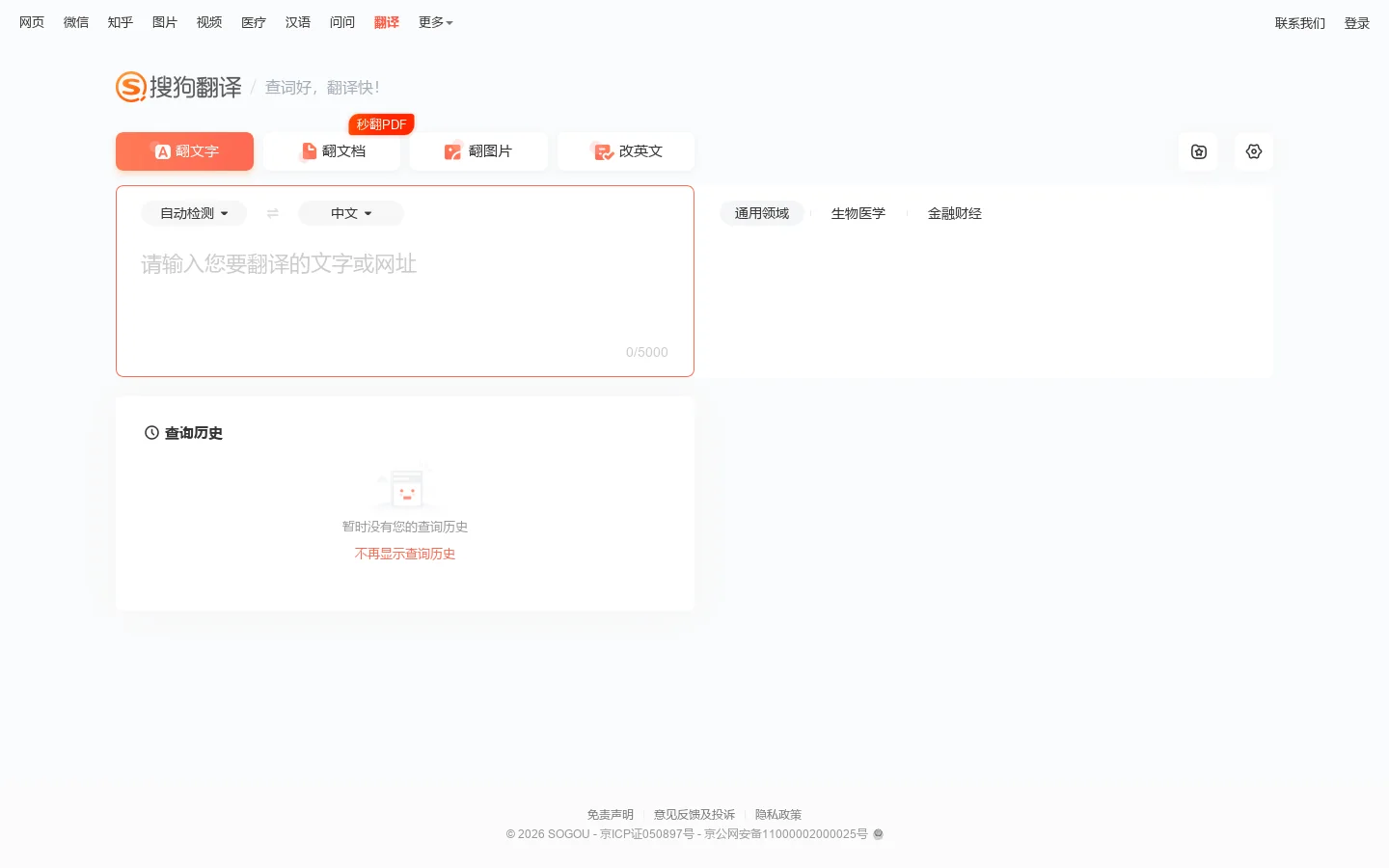Click the © 2026 SOGOU copyright text

548,834
